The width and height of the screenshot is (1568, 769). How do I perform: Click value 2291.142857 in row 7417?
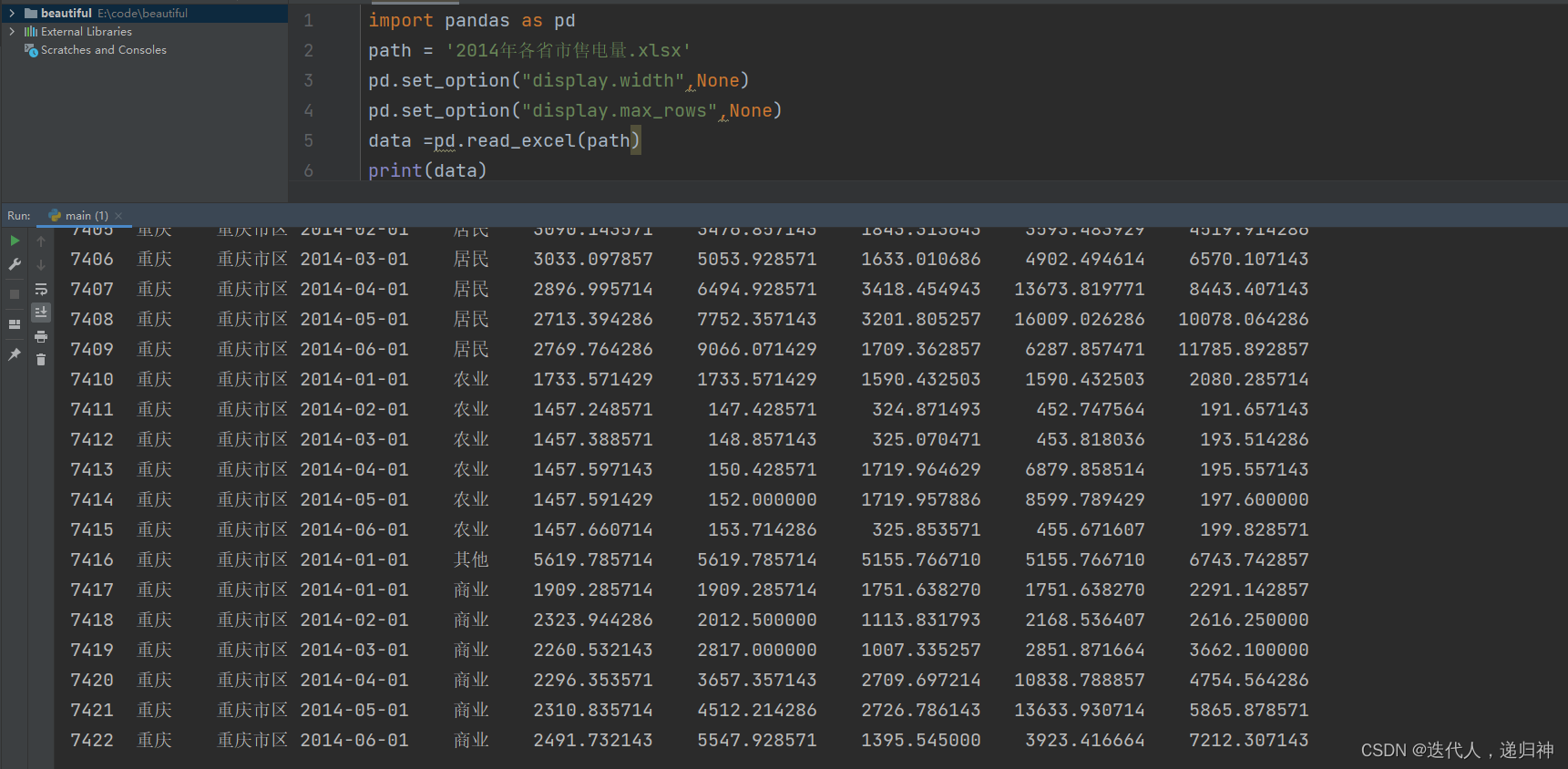(x=1249, y=590)
